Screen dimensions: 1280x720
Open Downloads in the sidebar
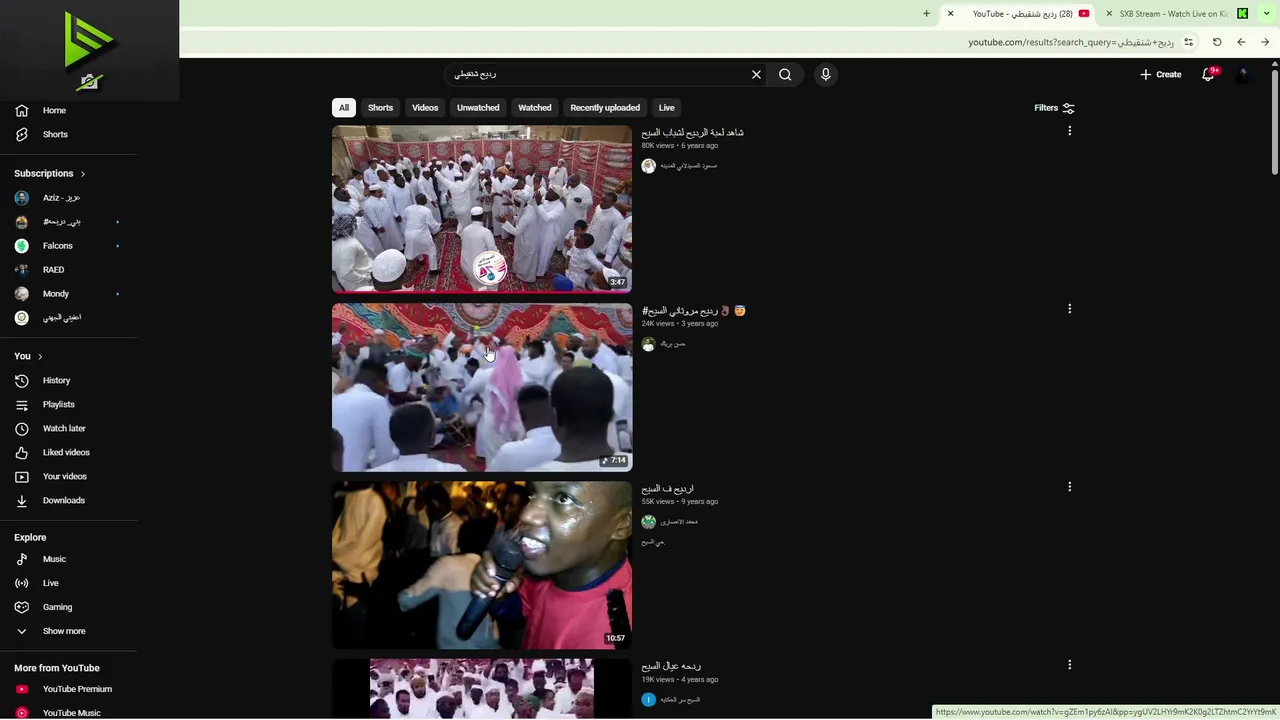pyautogui.click(x=63, y=500)
